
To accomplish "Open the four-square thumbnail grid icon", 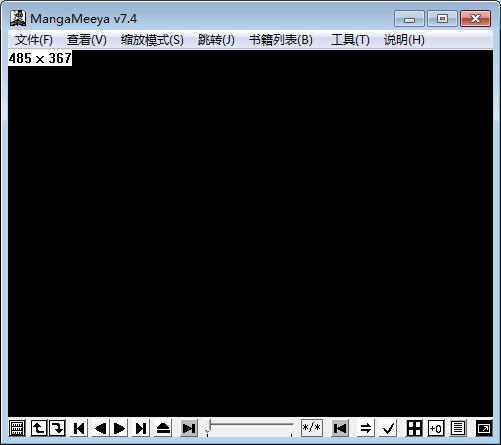I will [414, 428].
